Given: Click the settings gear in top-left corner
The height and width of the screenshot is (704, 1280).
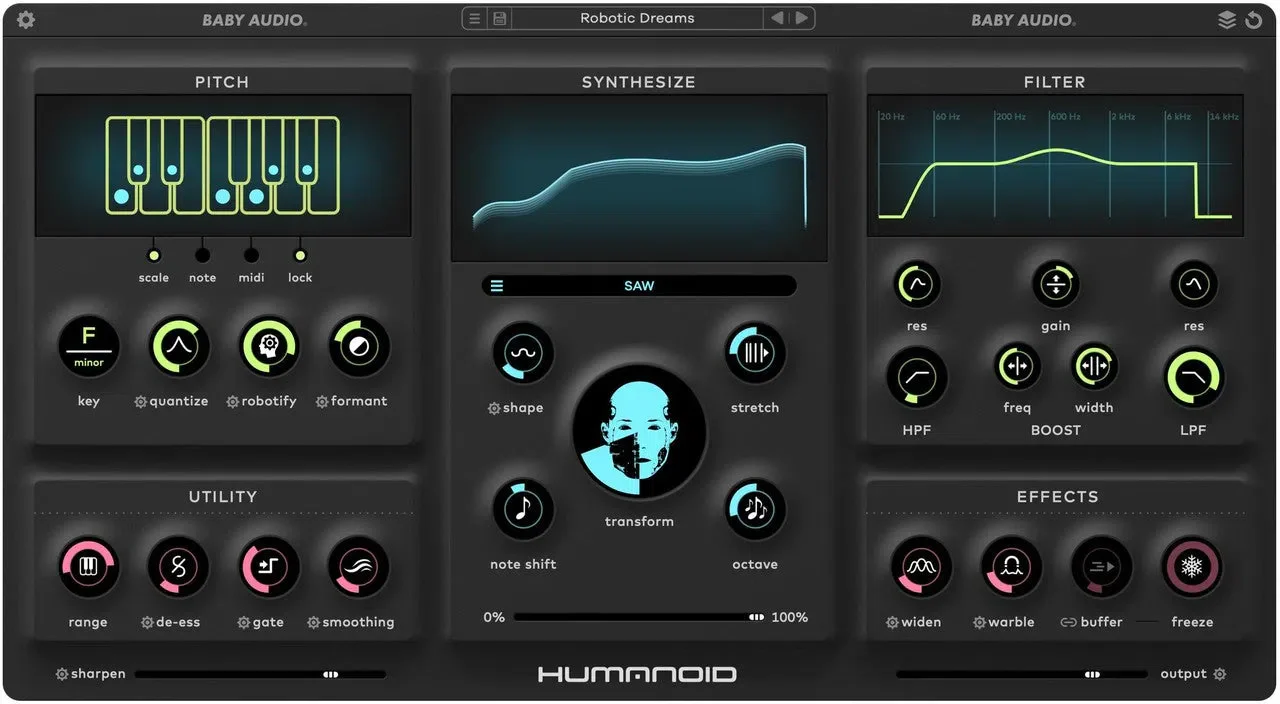Looking at the screenshot, I should pyautogui.click(x=26, y=20).
